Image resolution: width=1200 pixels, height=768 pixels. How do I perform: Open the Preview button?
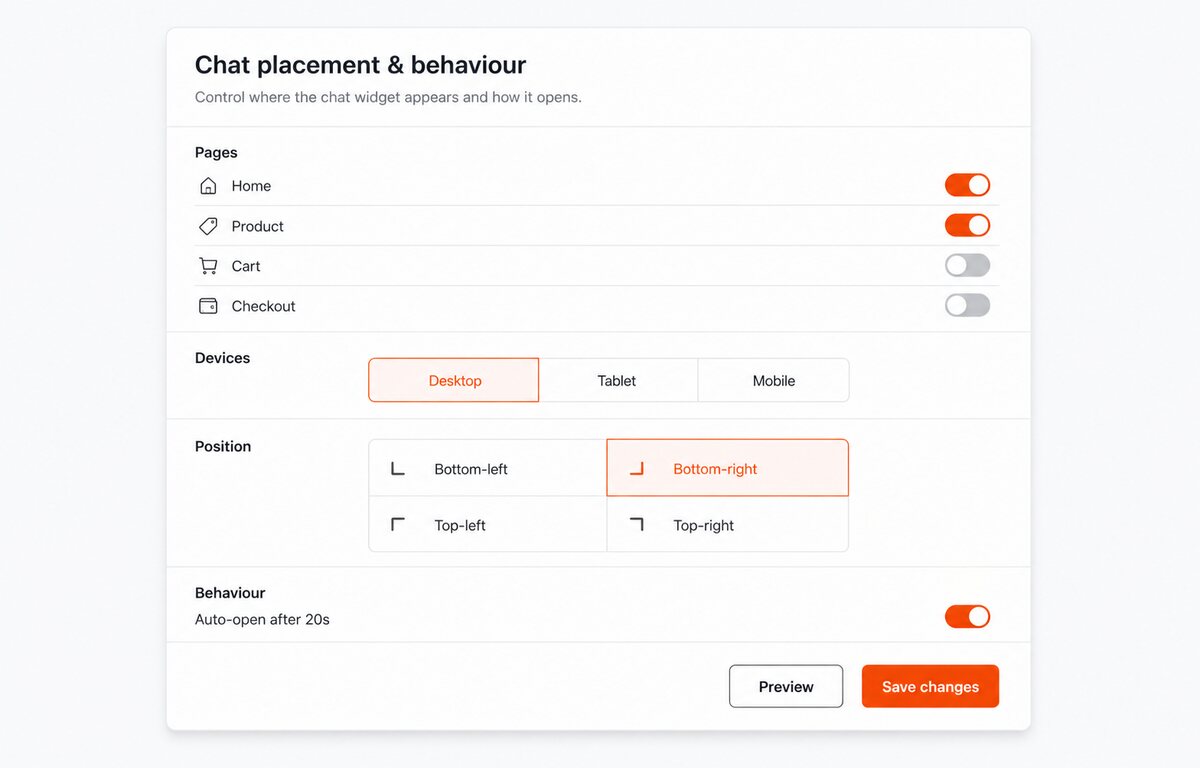click(x=786, y=686)
